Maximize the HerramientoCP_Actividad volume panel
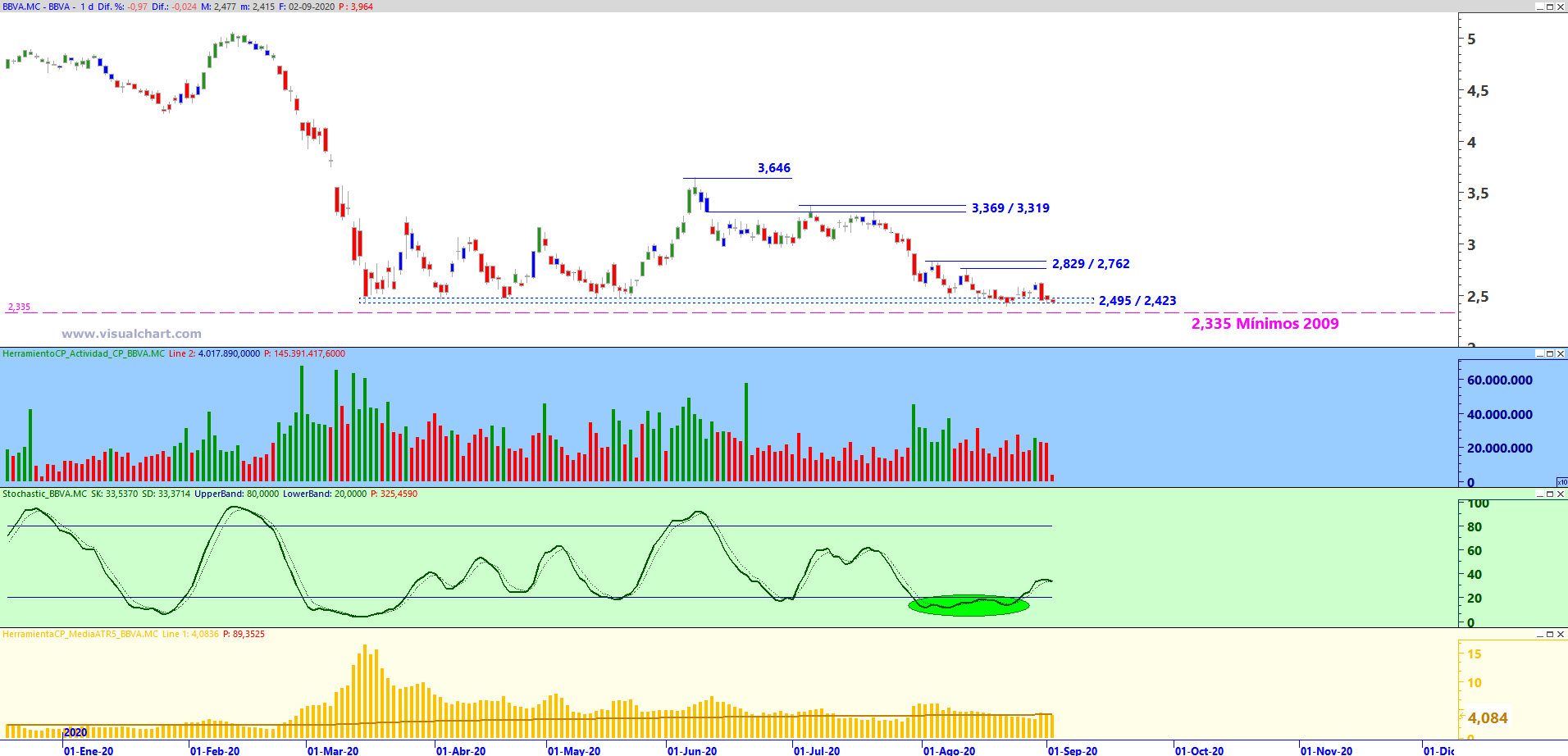This screenshot has width=1568, height=756. (x=1550, y=353)
